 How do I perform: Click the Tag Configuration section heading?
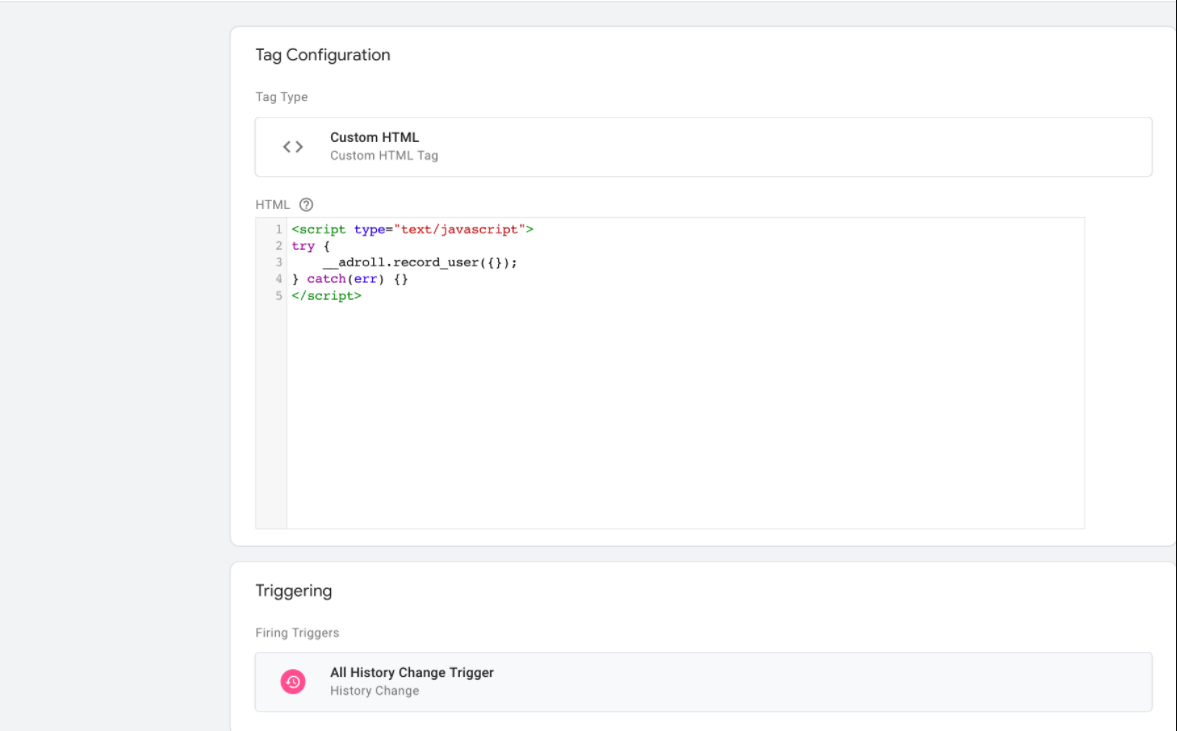[323, 55]
